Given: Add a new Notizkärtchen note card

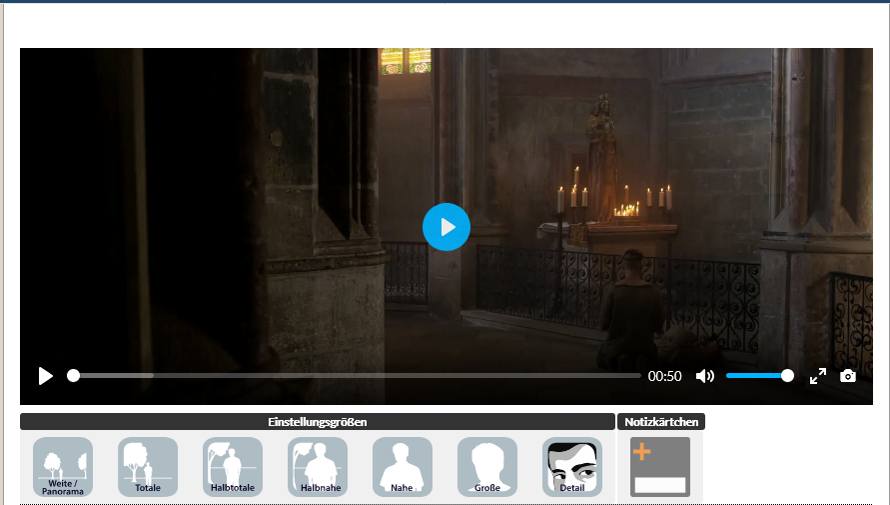Looking at the screenshot, I should pos(660,467).
